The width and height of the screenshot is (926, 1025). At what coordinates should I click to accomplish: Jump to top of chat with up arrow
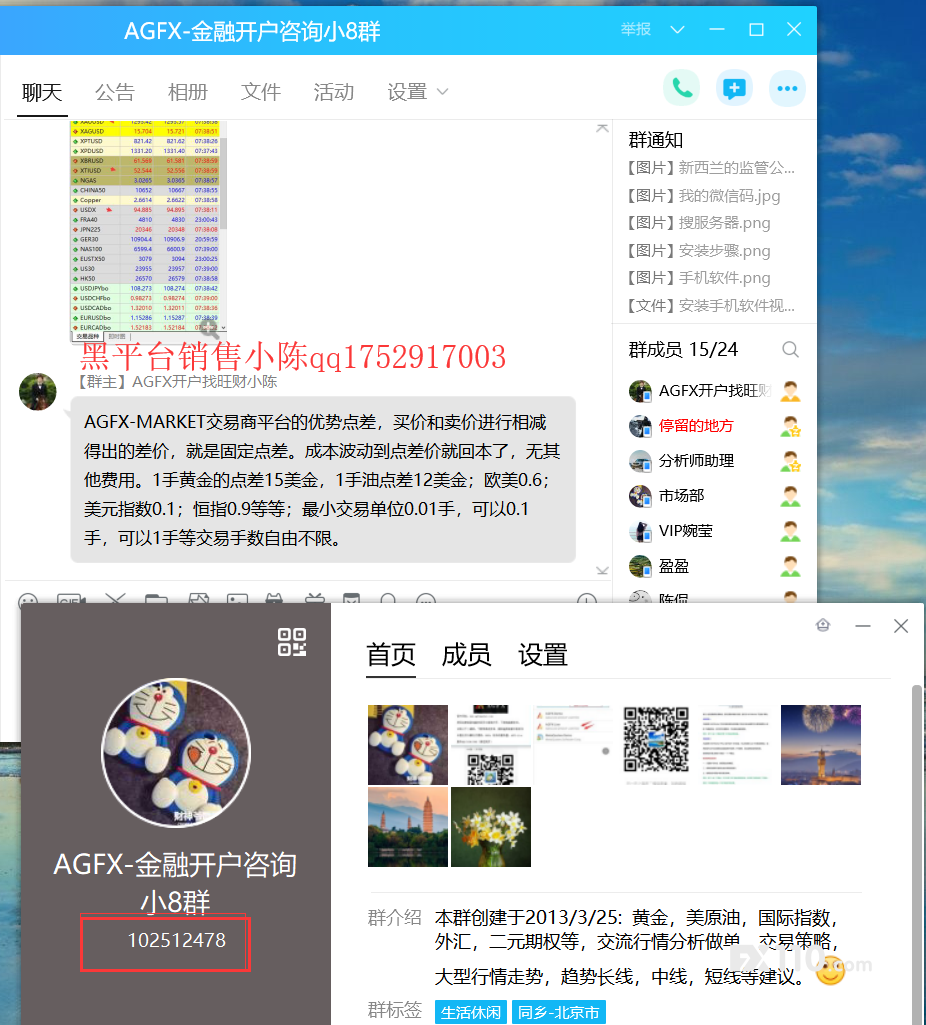(x=602, y=128)
